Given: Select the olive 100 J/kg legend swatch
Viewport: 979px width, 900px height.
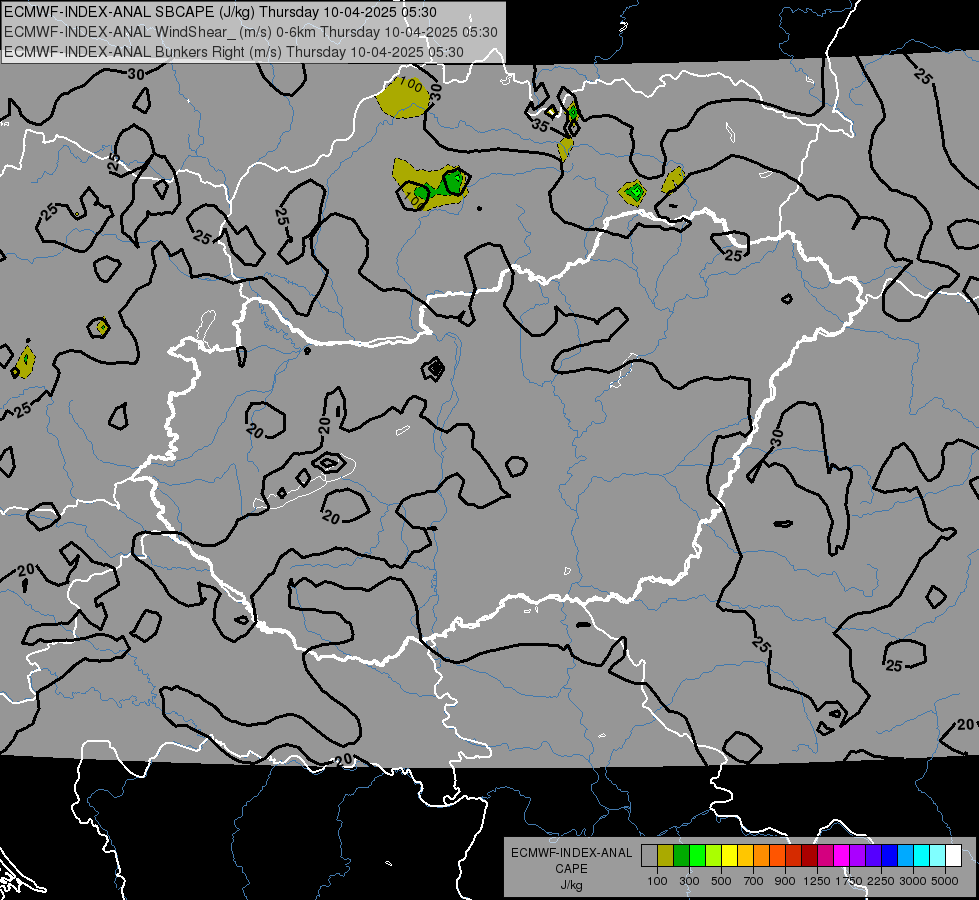Looking at the screenshot, I should pyautogui.click(x=666, y=856).
